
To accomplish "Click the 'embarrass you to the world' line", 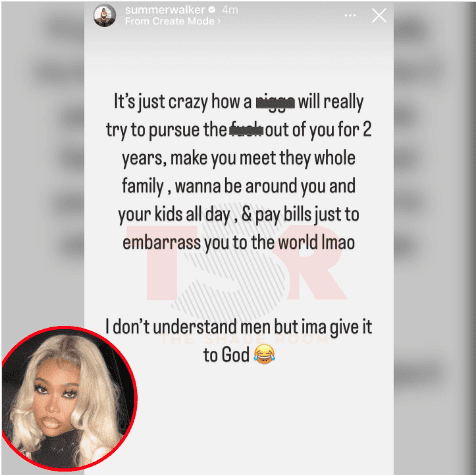I will tap(238, 242).
